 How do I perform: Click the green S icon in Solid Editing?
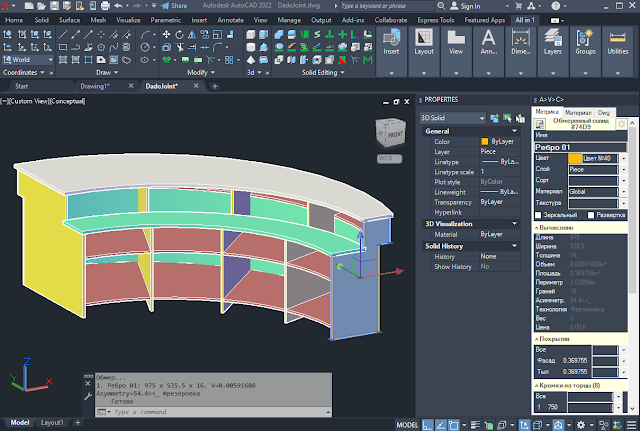pyautogui.click(x=317, y=35)
